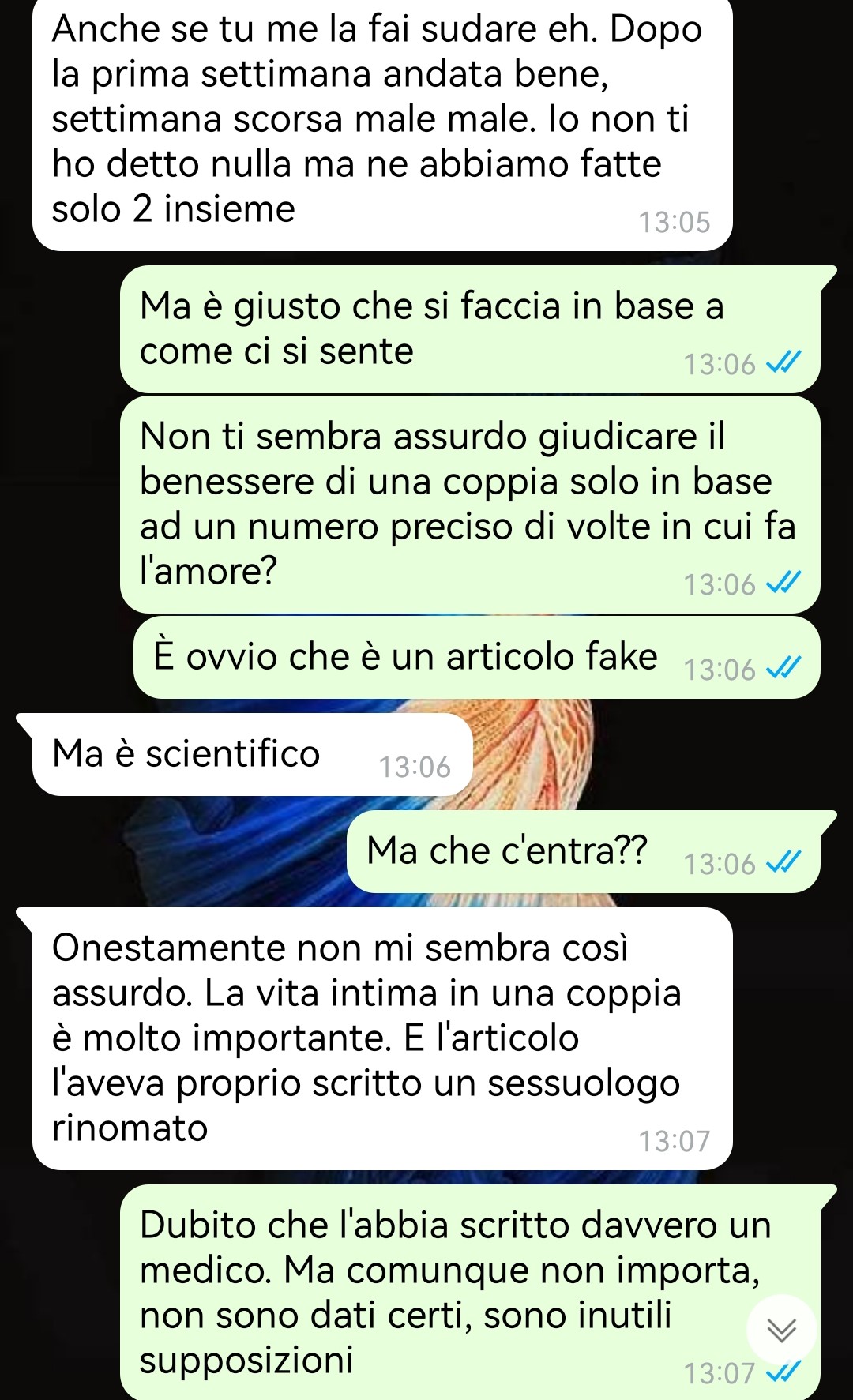This screenshot has height=1400, width=853.
Task: Select message starting 'Onestamente non mi sembra'
Action: point(382,1038)
